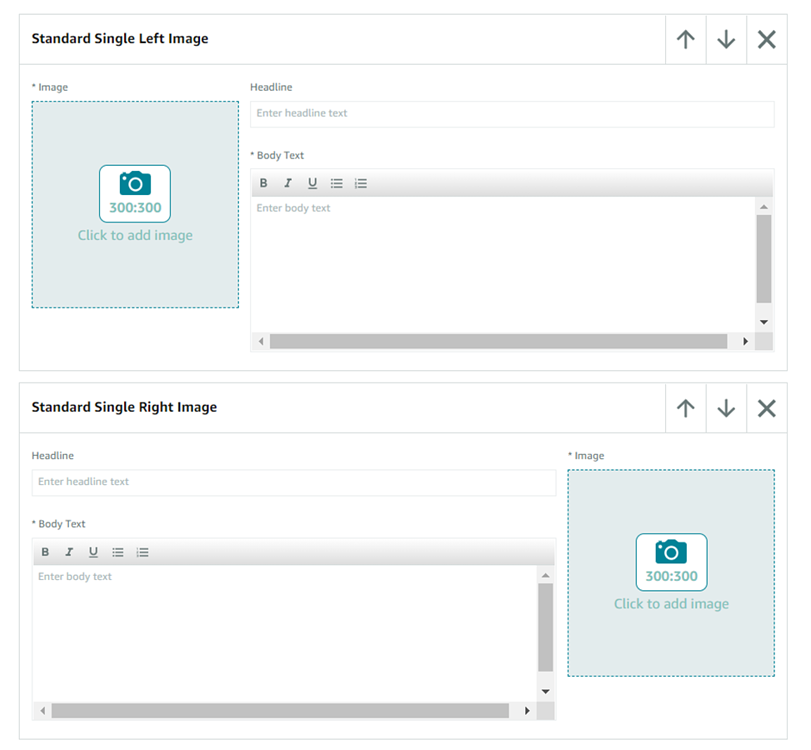Click to add image in Left Image module

(x=135, y=204)
